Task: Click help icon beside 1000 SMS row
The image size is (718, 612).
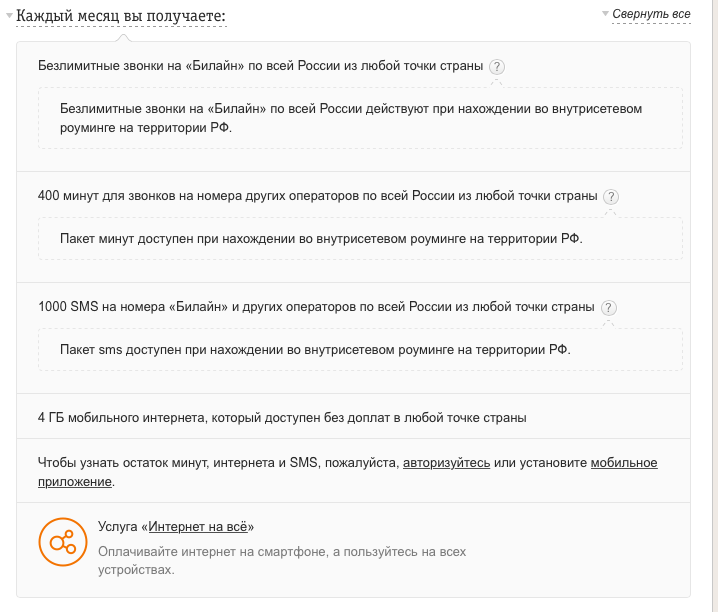Action: [x=609, y=308]
